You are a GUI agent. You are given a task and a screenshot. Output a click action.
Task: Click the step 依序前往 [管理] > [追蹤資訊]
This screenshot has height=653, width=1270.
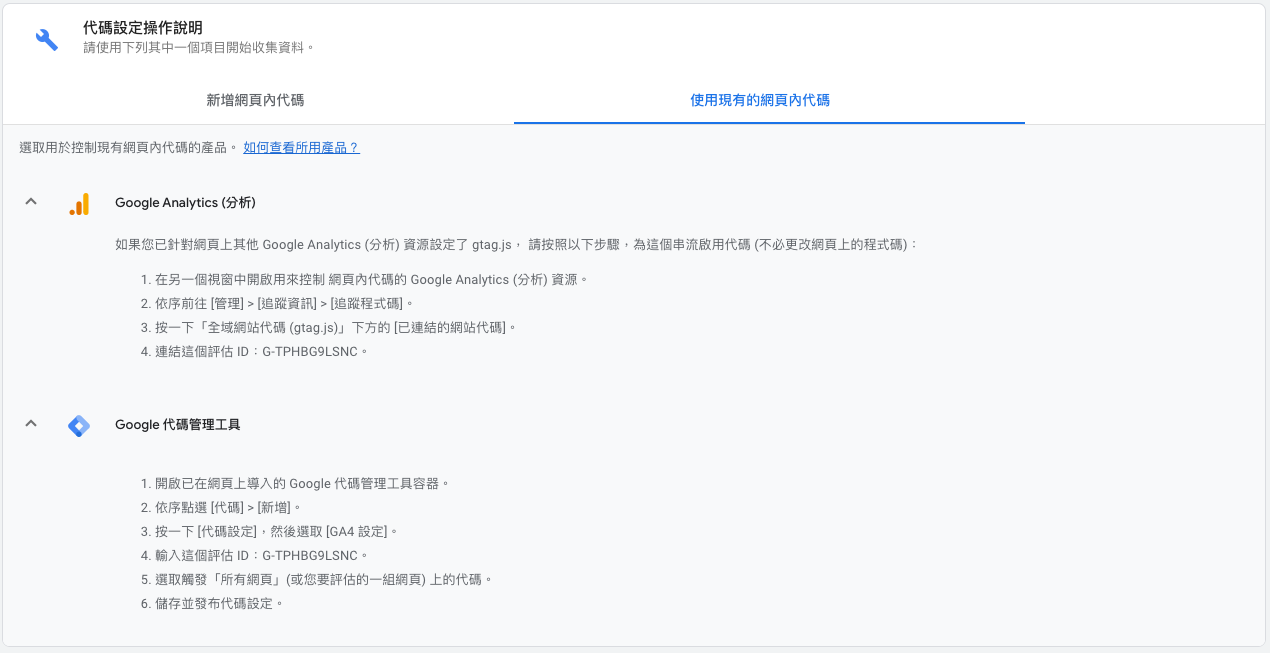tap(277, 304)
